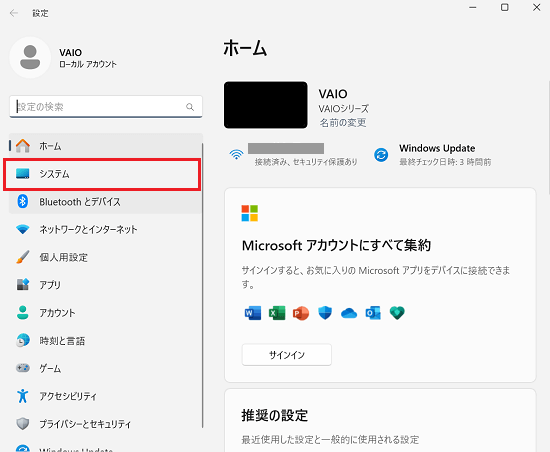This screenshot has width=550, height=452.
Task: Click the VAIO user avatar picture
Action: point(30,57)
